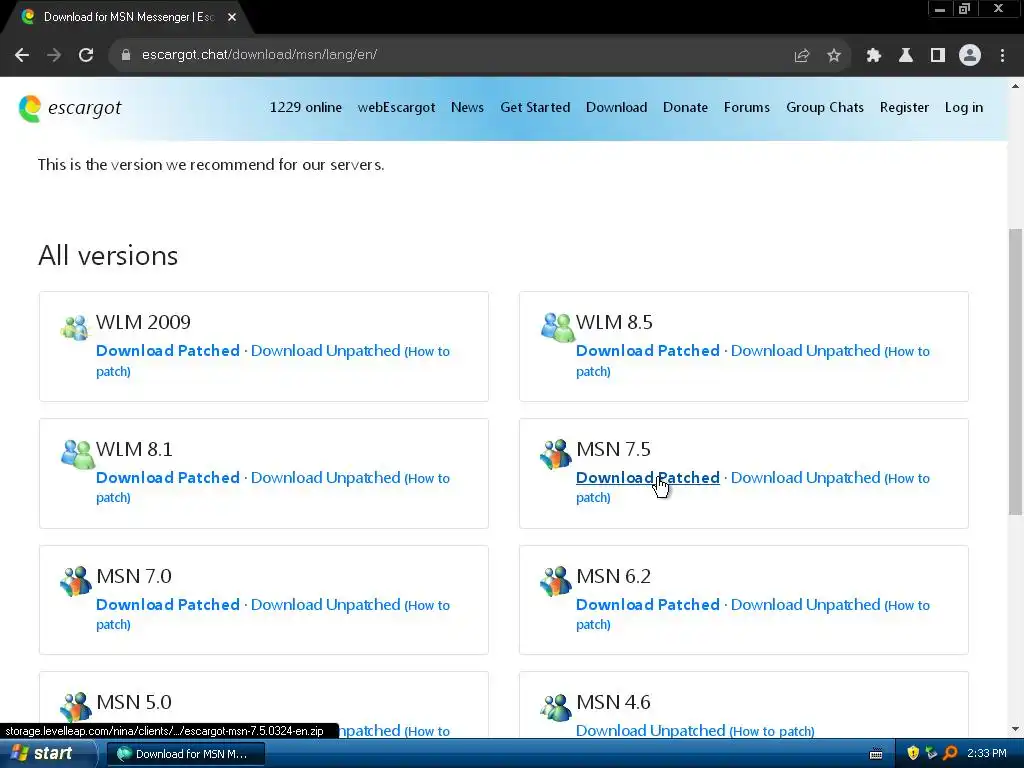Reload the page with refresh icon
The width and height of the screenshot is (1024, 768).
click(x=86, y=55)
